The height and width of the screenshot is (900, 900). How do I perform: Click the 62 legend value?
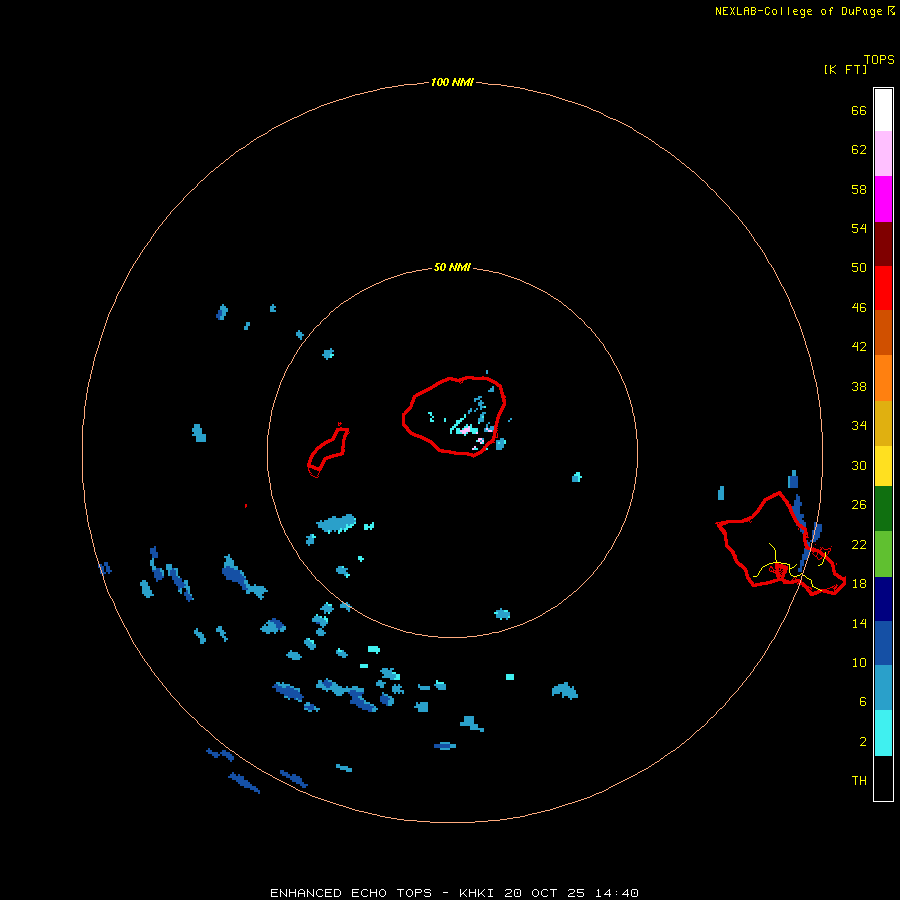(x=859, y=150)
